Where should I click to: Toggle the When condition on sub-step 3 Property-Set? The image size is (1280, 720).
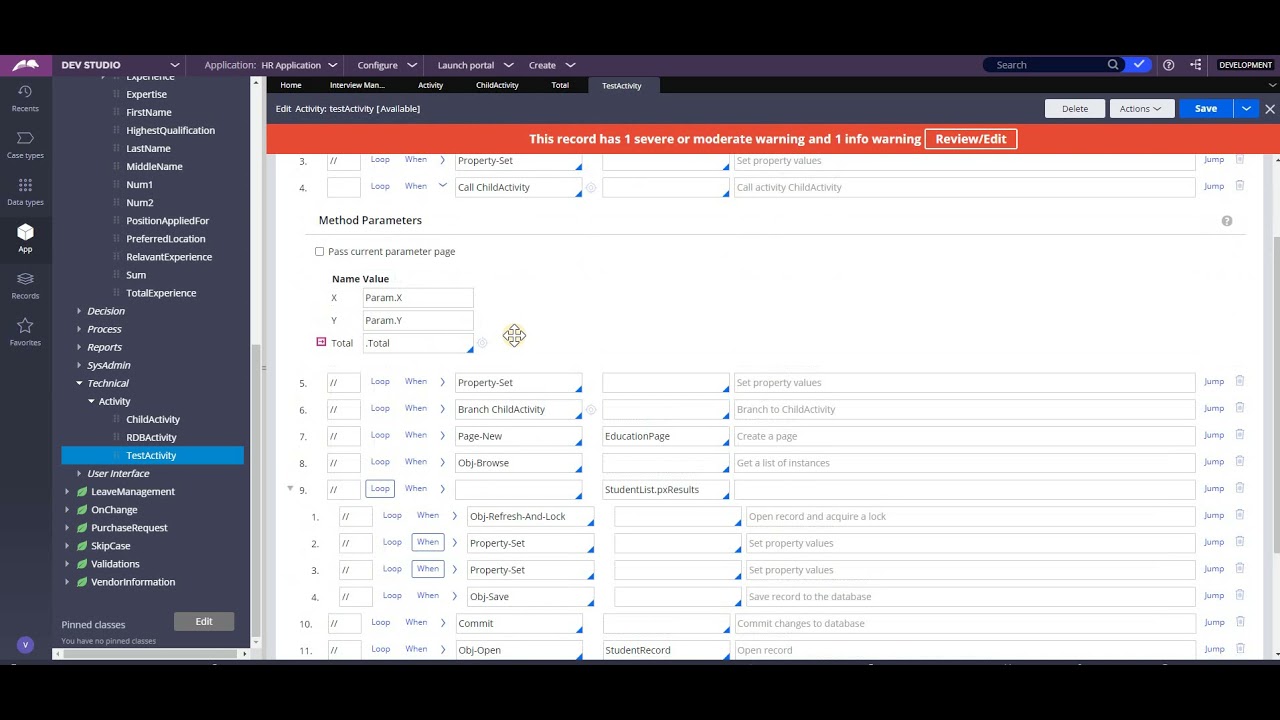(x=428, y=569)
